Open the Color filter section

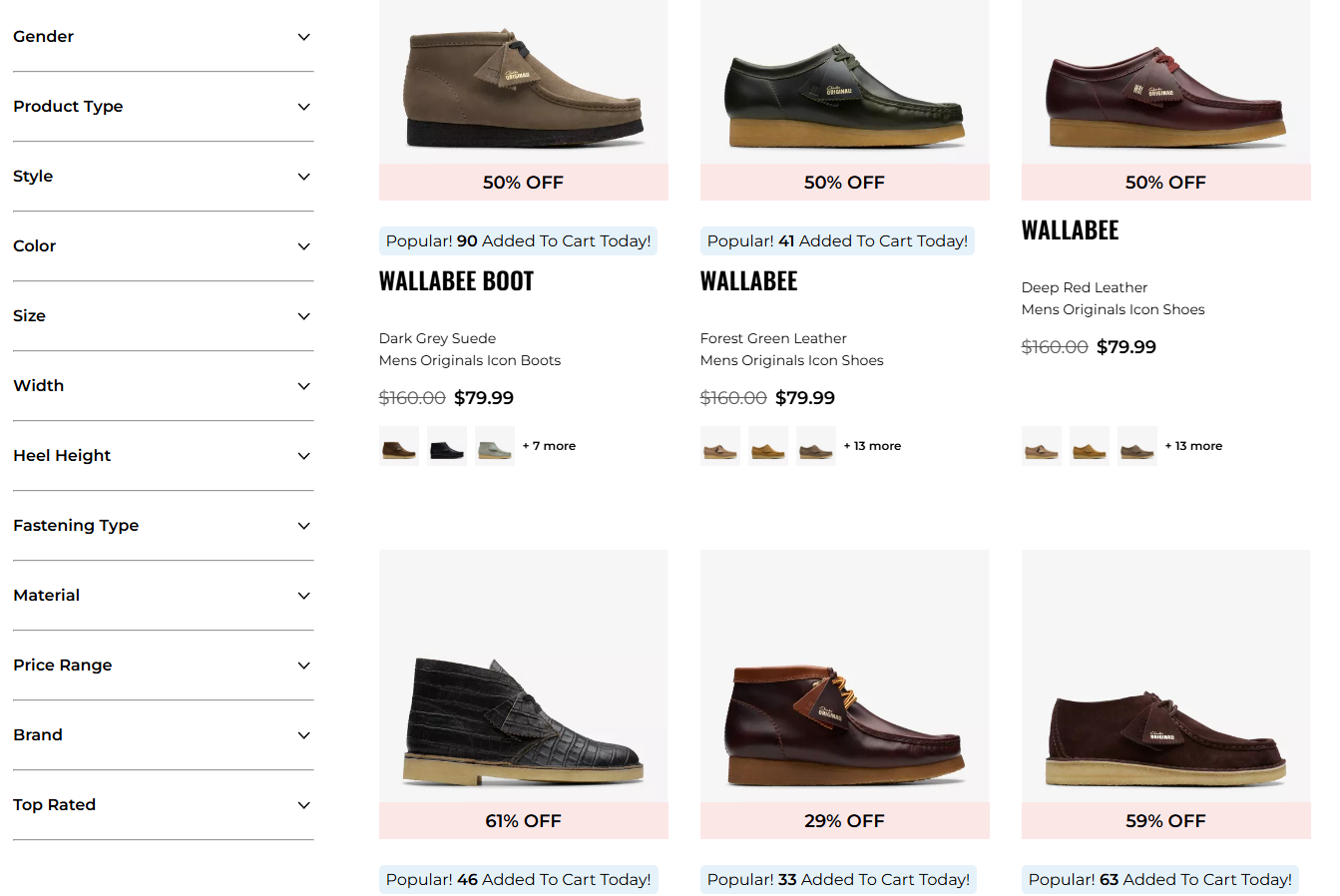pyautogui.click(x=163, y=246)
